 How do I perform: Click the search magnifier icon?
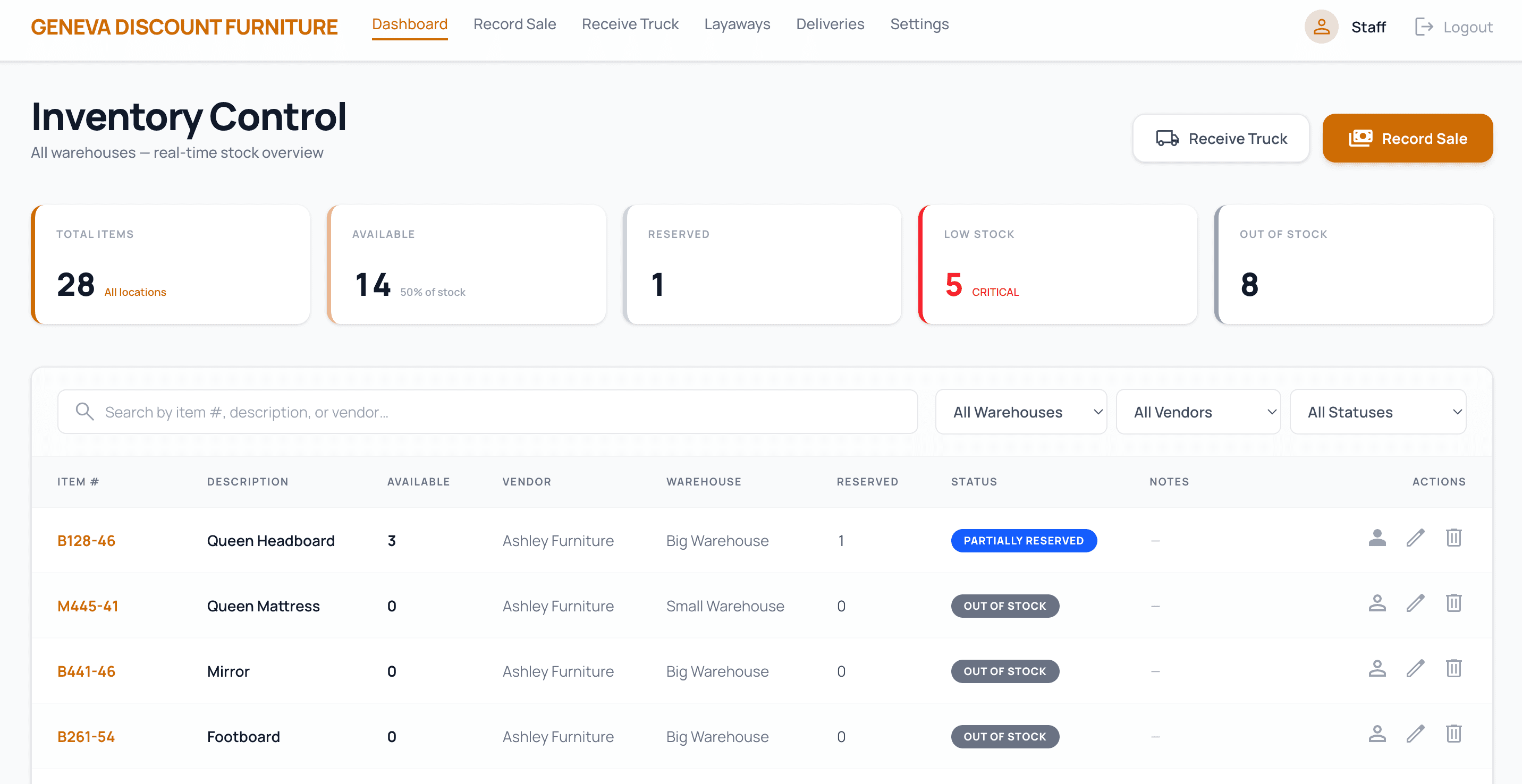84,412
